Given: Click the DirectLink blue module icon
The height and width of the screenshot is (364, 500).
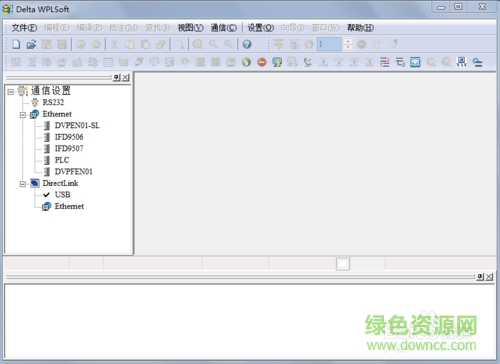Looking at the screenshot, I should click(35, 183).
